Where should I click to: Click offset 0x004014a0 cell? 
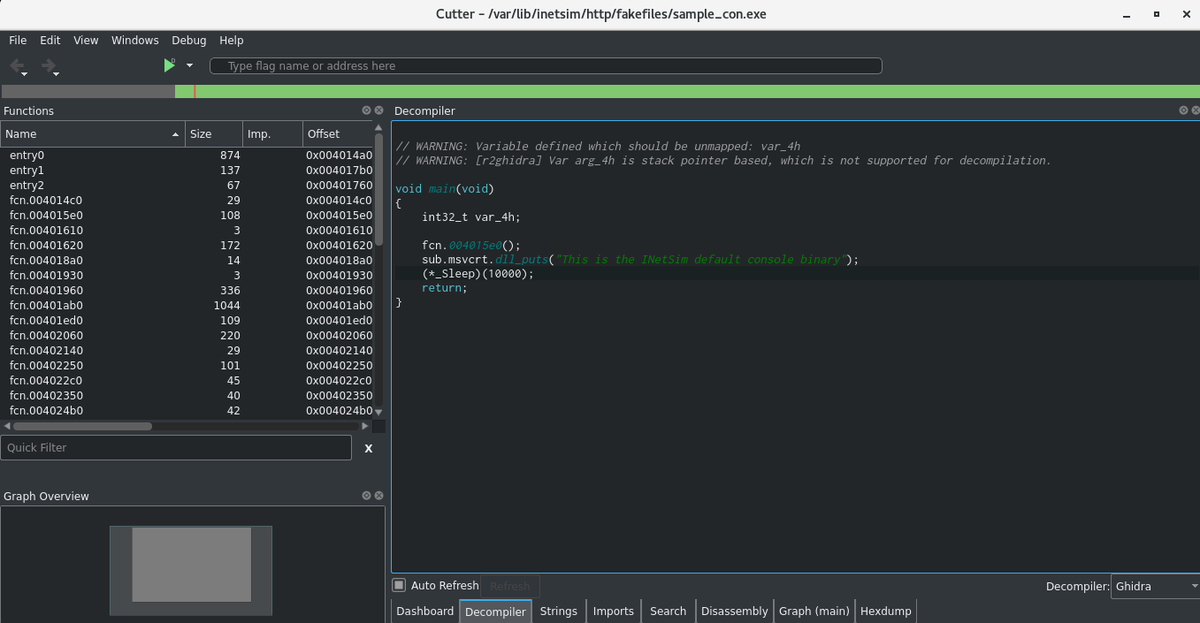pyautogui.click(x=338, y=156)
